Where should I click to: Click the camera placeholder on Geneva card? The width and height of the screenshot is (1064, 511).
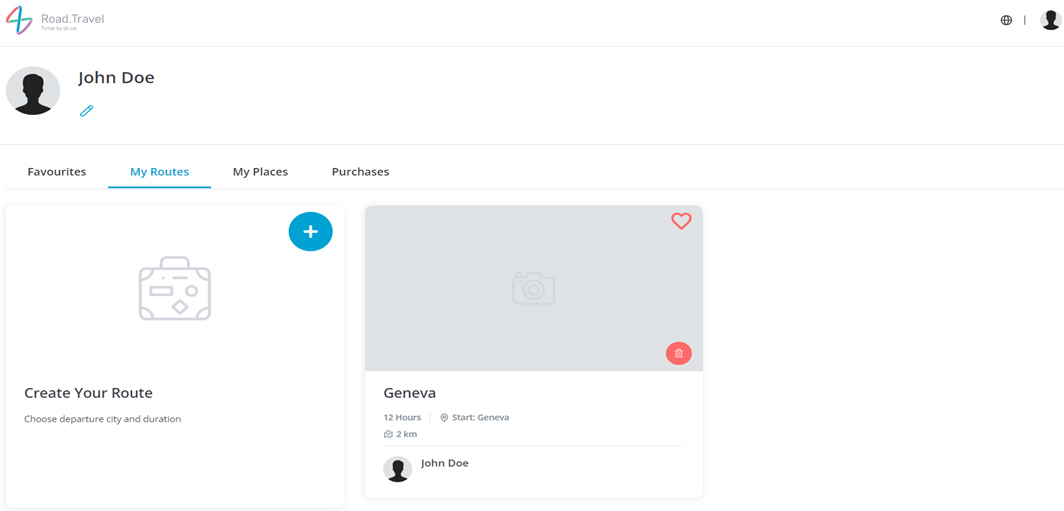(533, 288)
